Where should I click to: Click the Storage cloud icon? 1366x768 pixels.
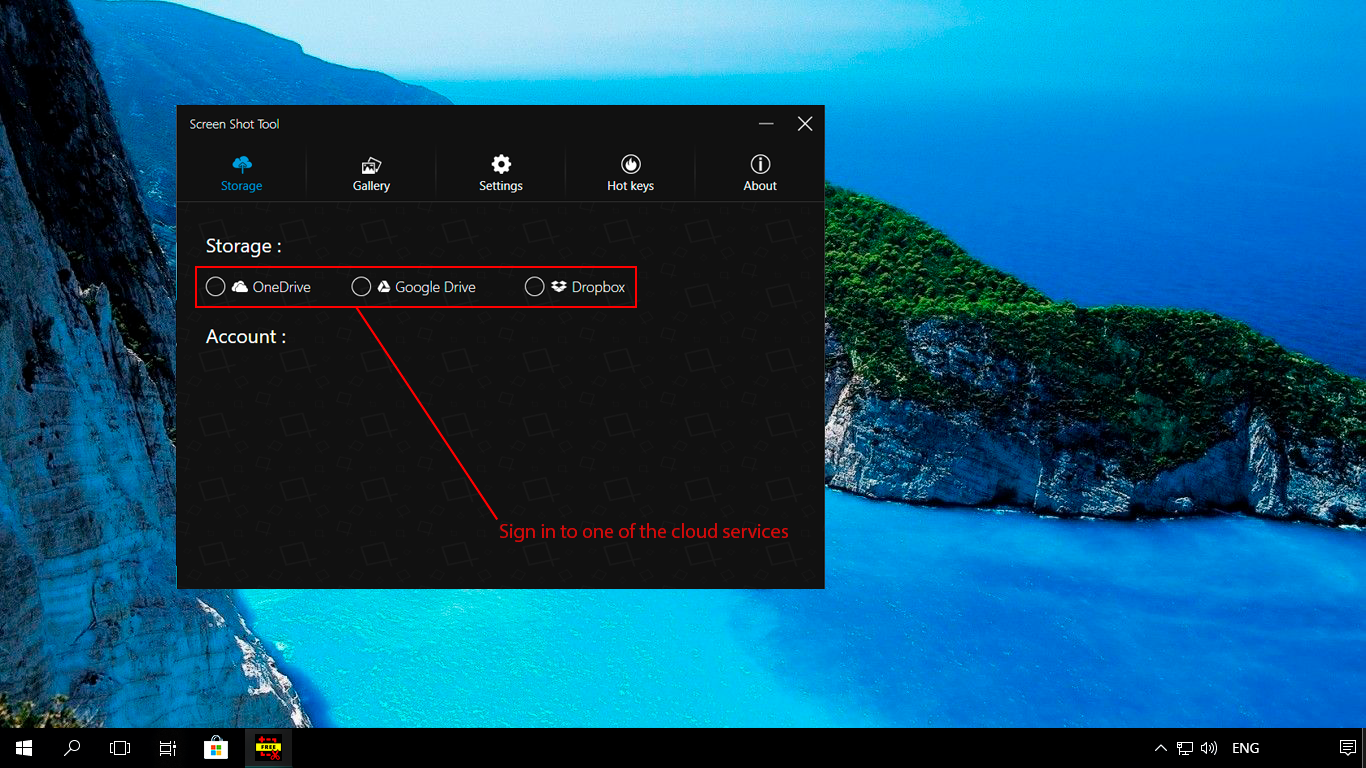241,164
